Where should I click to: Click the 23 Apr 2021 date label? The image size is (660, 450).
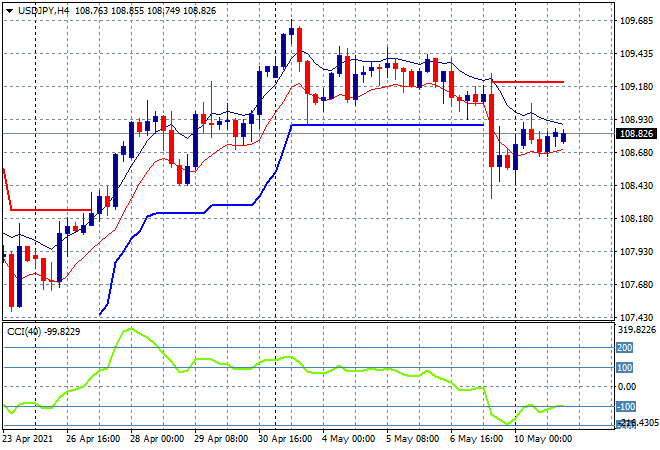28,439
